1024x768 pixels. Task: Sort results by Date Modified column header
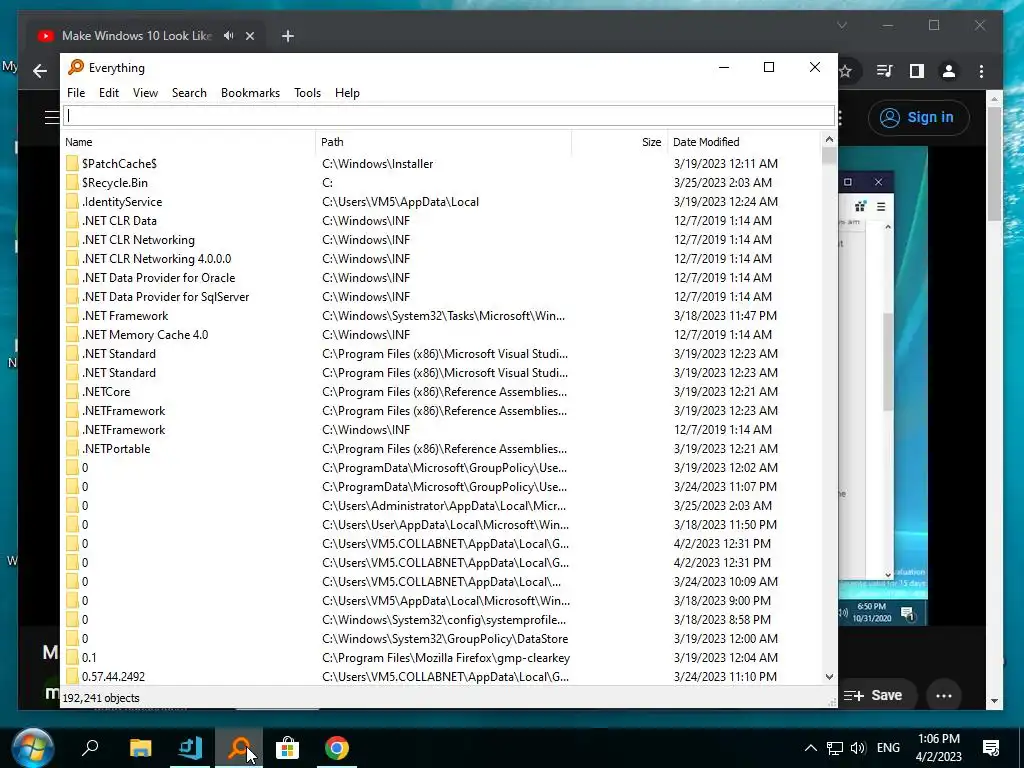pos(744,142)
